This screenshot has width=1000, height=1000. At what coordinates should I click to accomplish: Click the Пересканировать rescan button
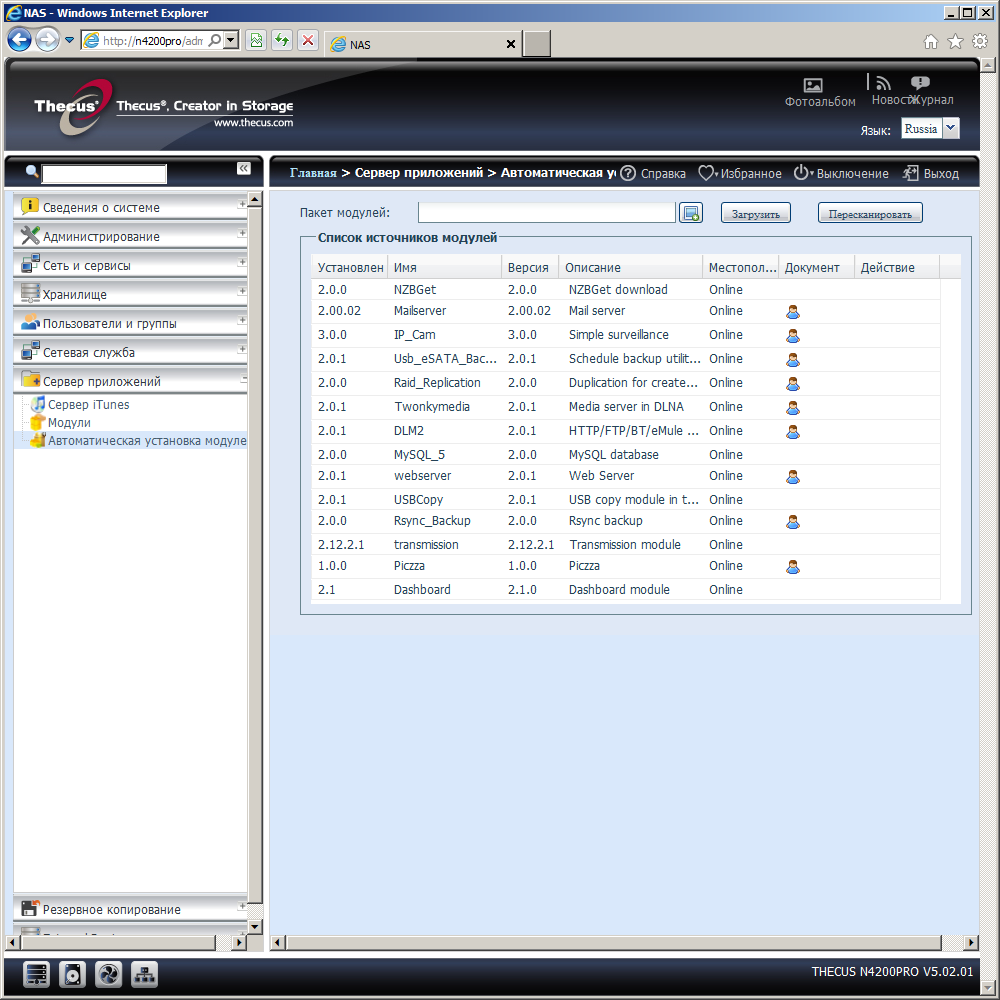pos(870,214)
